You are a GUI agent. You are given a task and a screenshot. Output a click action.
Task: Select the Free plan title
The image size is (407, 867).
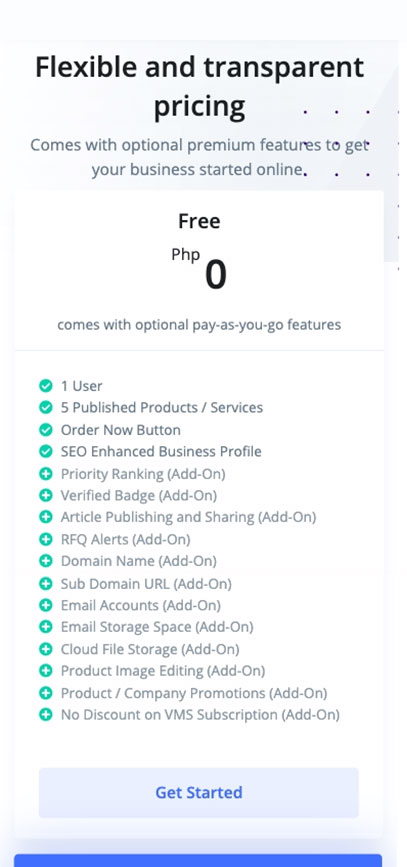click(x=199, y=221)
